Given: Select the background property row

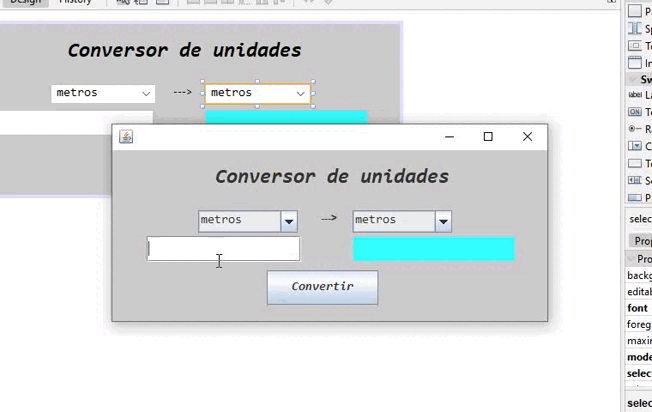Looking at the screenshot, I should coord(639,275).
